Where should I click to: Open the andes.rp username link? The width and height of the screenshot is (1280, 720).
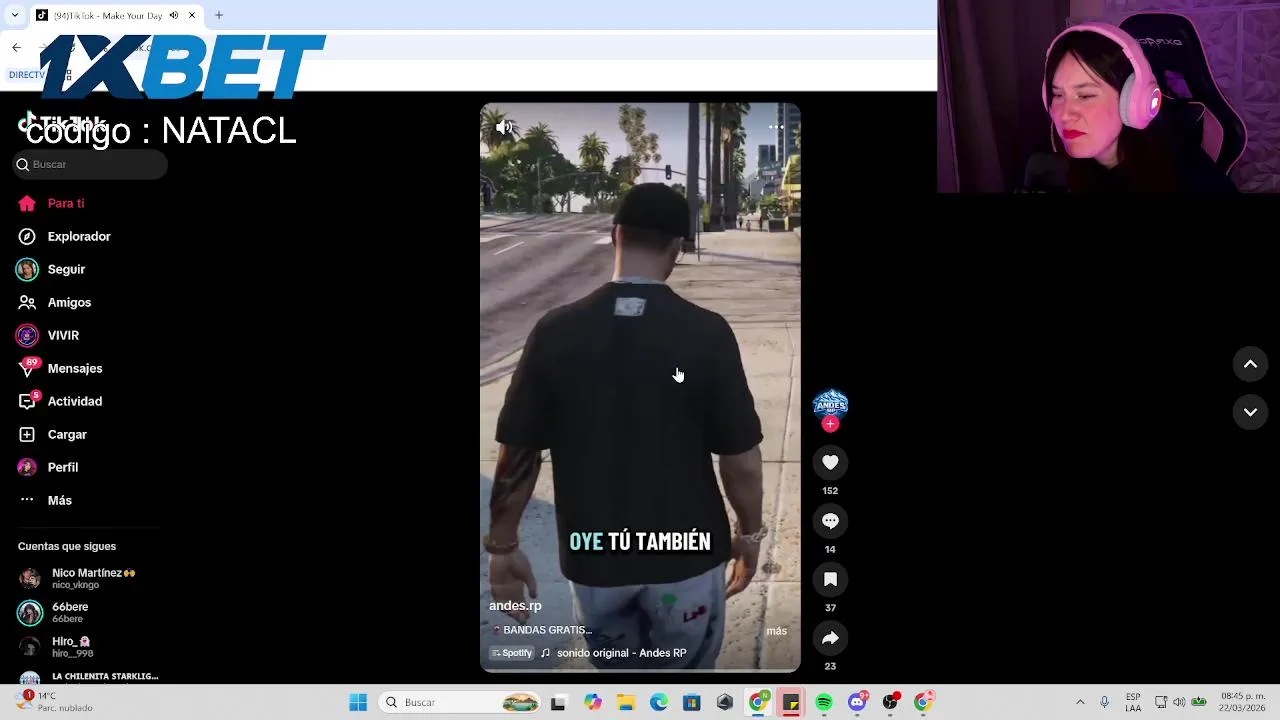(515, 605)
